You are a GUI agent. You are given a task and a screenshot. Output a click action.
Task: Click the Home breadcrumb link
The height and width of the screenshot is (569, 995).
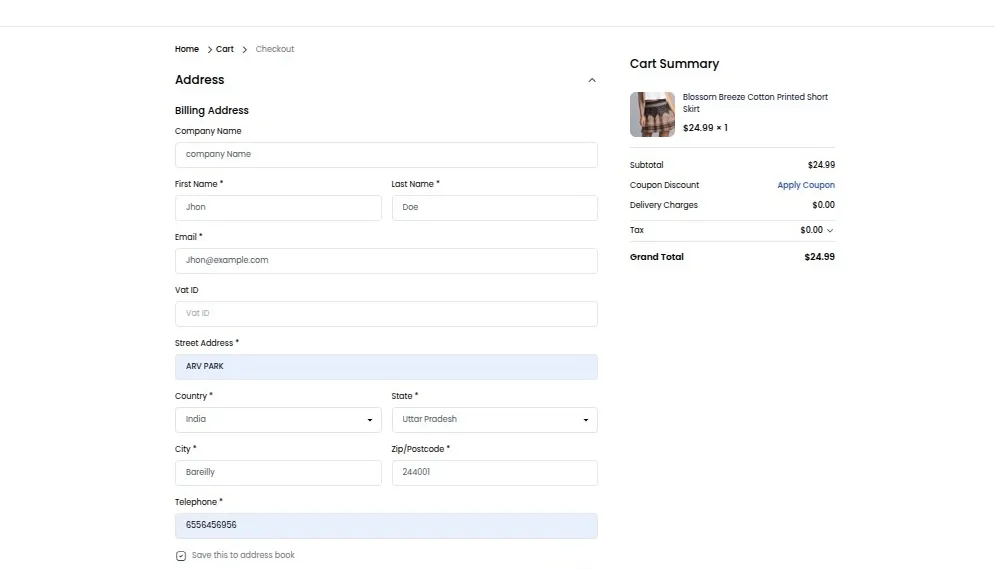pyautogui.click(x=187, y=49)
